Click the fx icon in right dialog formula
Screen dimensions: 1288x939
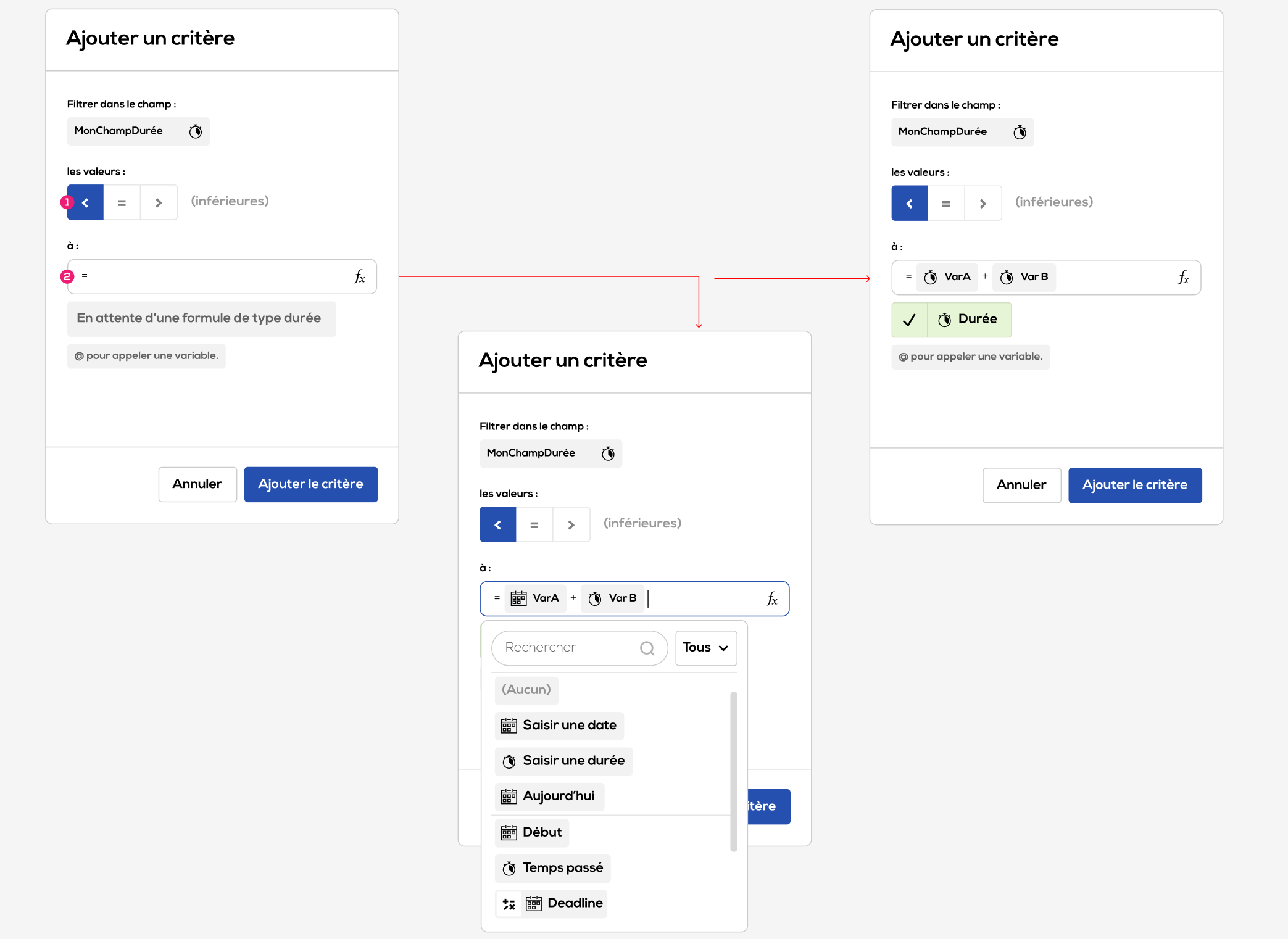pos(1183,278)
